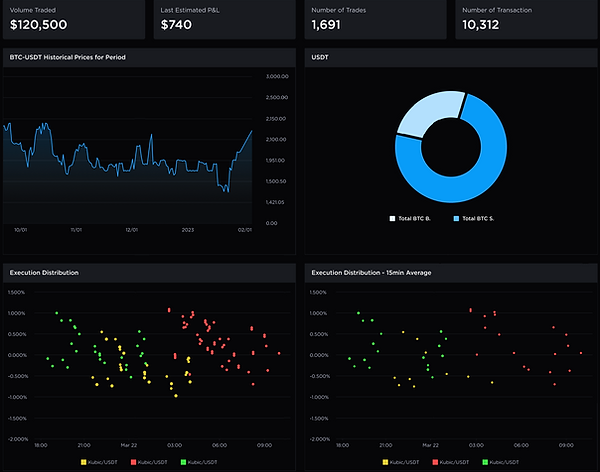The image size is (600, 472).
Task: Open the Volume Traded $120,500 card
Action: pyautogui.click(x=74, y=19)
